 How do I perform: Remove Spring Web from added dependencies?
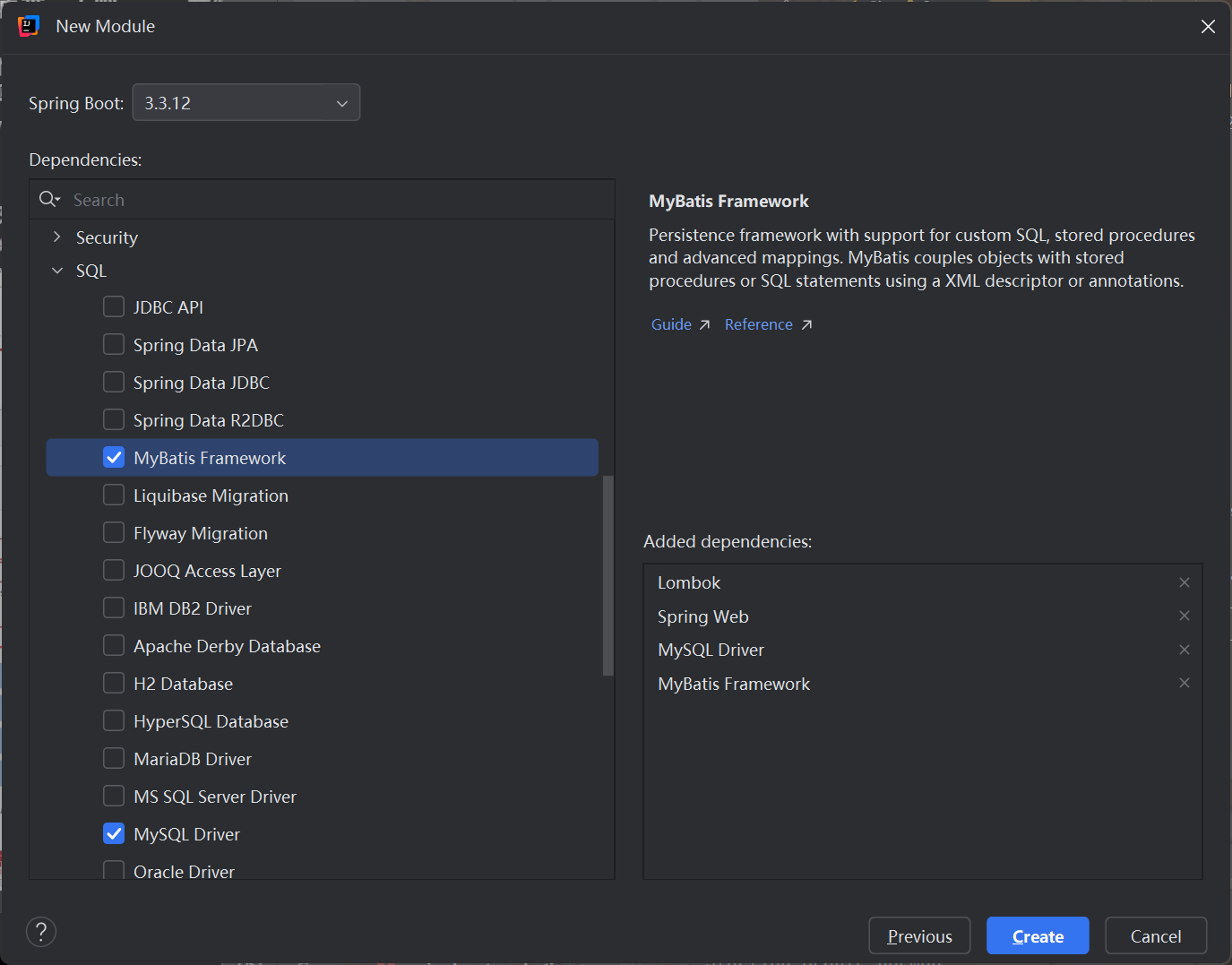click(x=1184, y=616)
